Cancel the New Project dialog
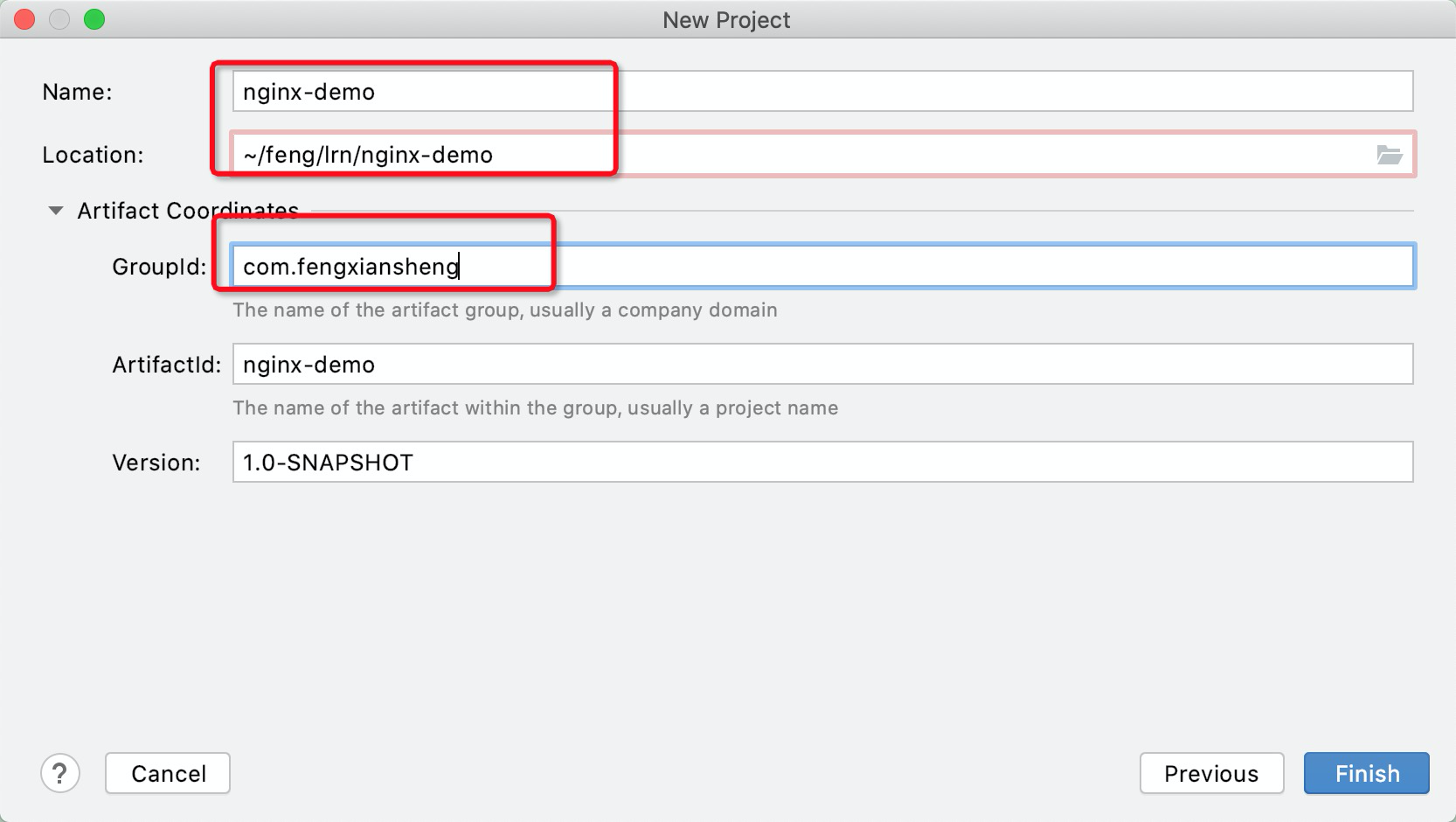 pyautogui.click(x=168, y=773)
